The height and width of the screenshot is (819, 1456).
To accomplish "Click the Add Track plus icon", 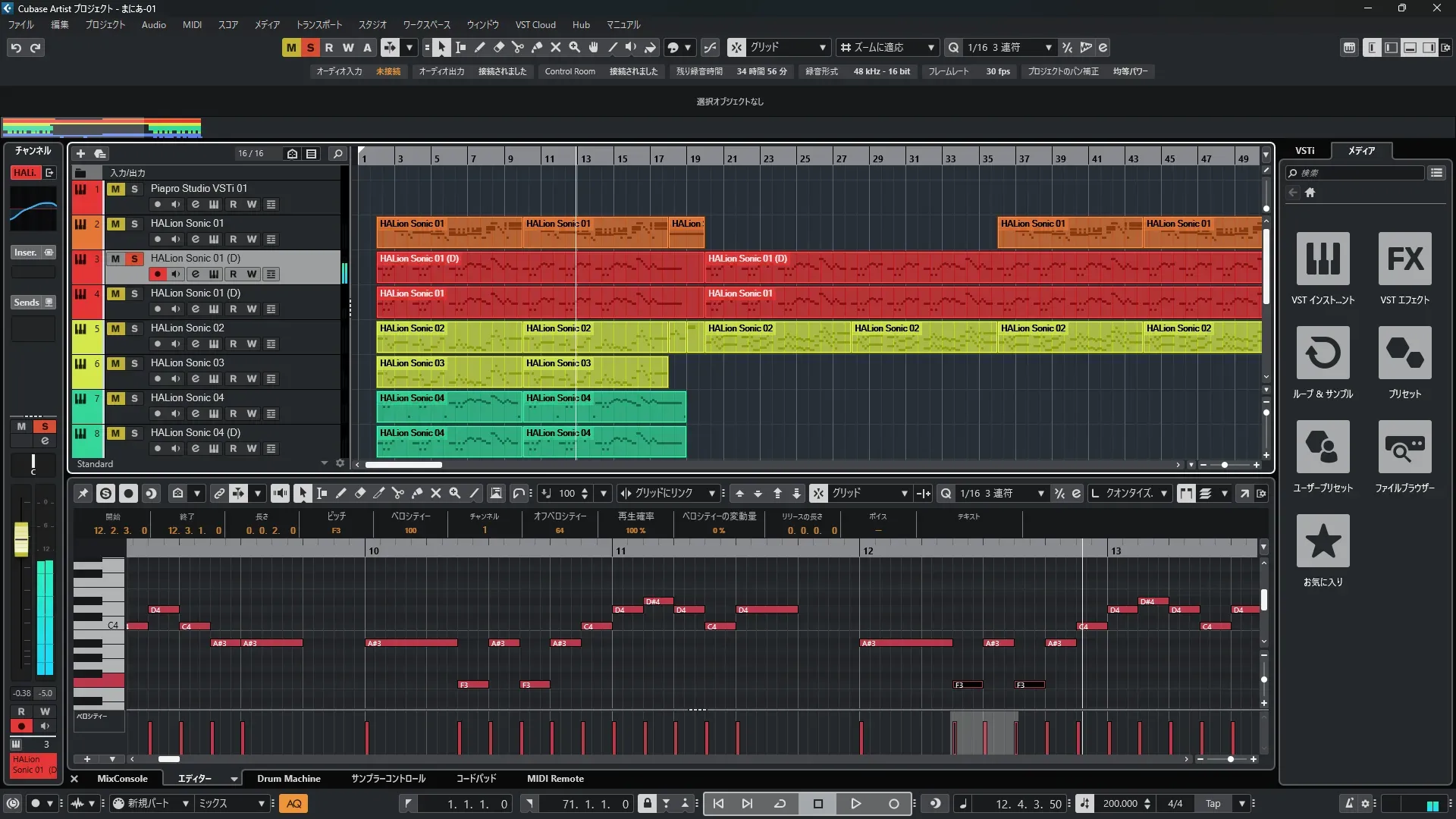I will tap(81, 153).
